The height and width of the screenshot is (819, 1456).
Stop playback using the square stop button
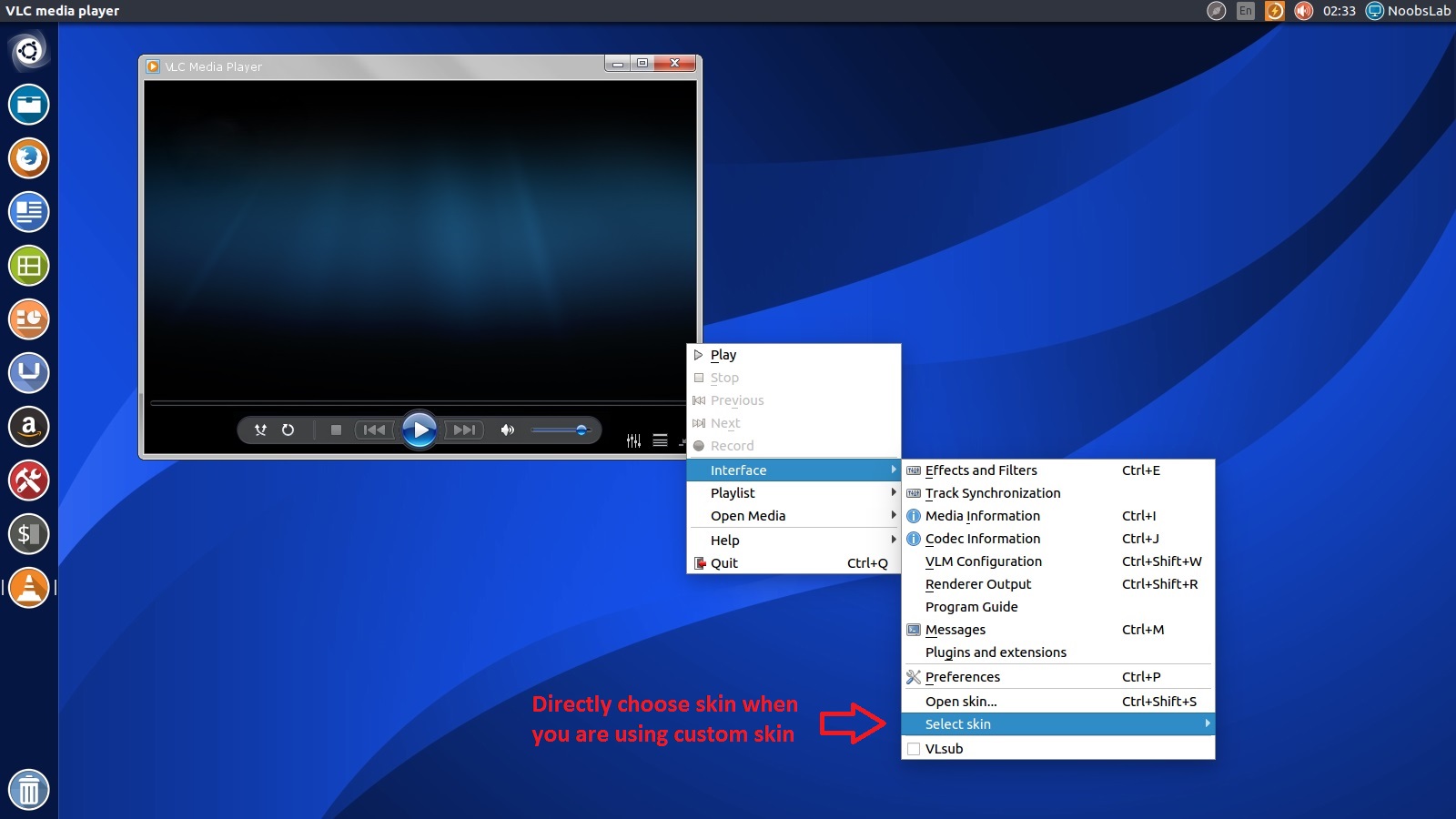click(x=336, y=430)
